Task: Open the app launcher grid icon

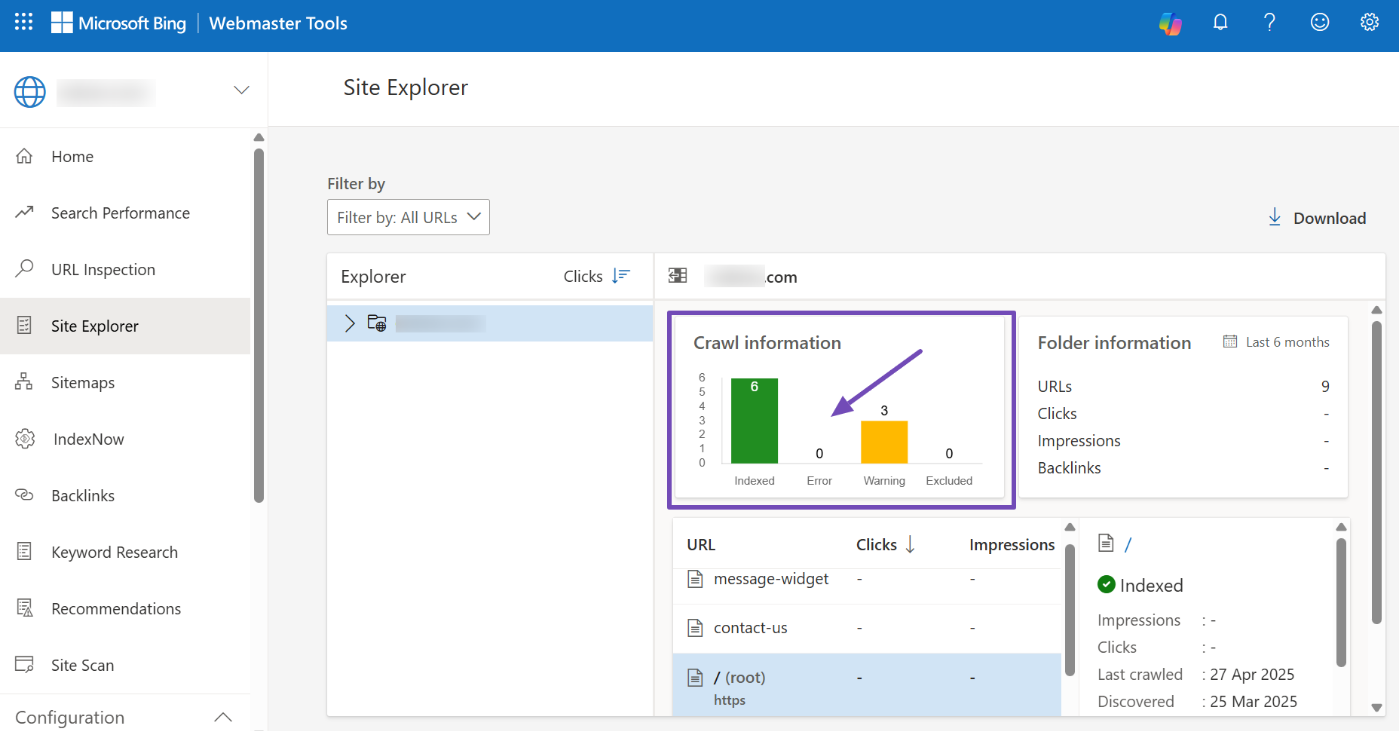Action: (x=24, y=22)
